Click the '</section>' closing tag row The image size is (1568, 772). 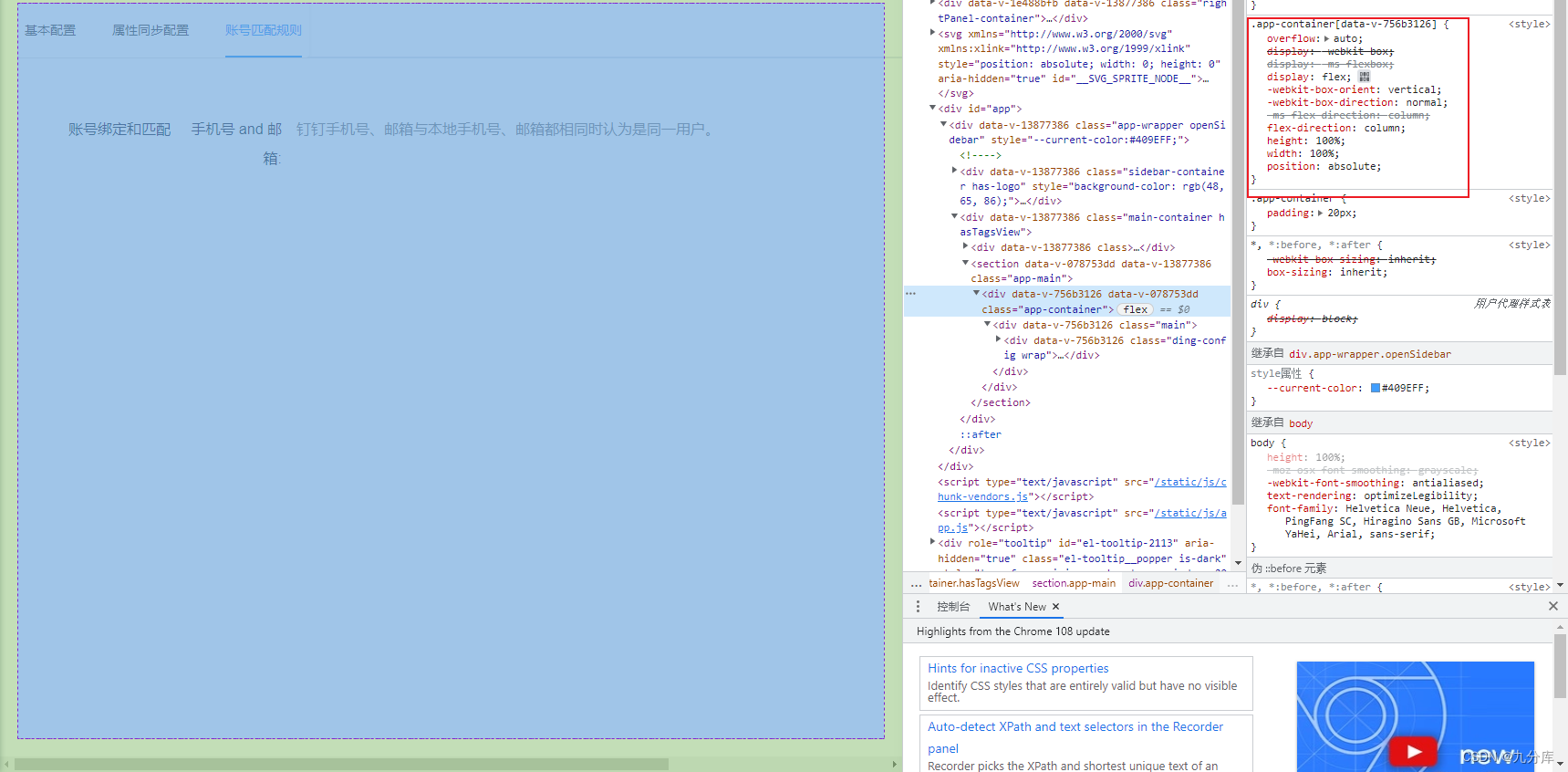tap(1001, 402)
